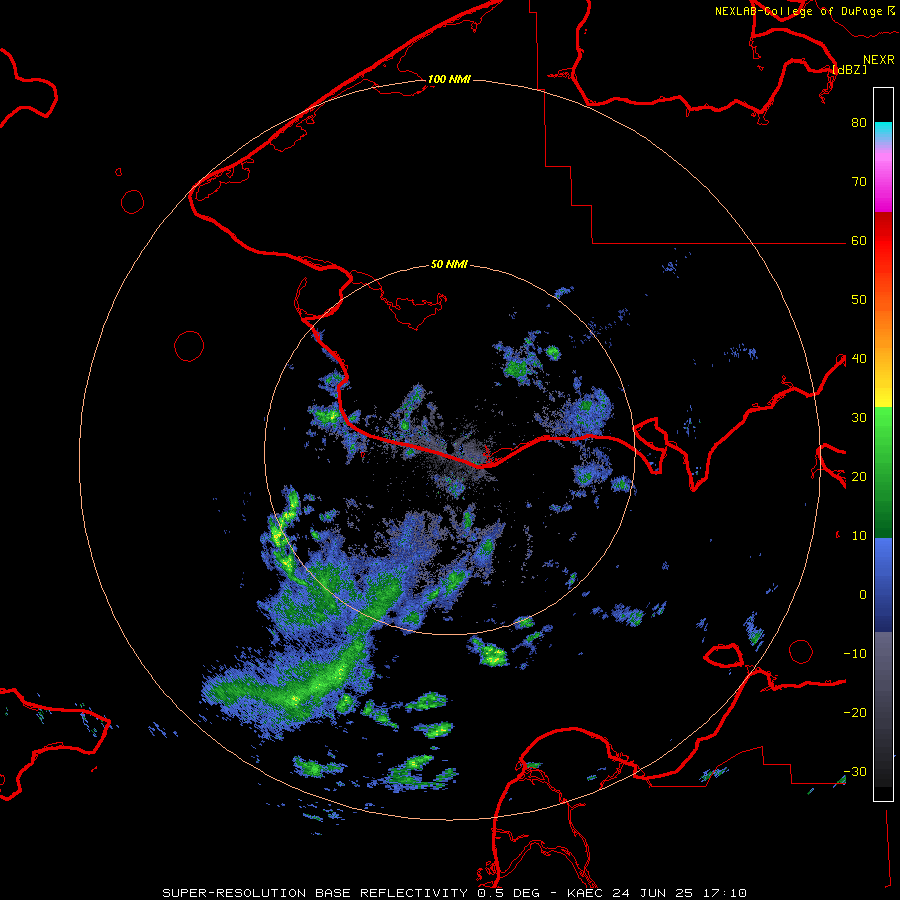Click the NEXLAB-College of DuPage label
900x900 pixels.
pyautogui.click(x=799, y=11)
